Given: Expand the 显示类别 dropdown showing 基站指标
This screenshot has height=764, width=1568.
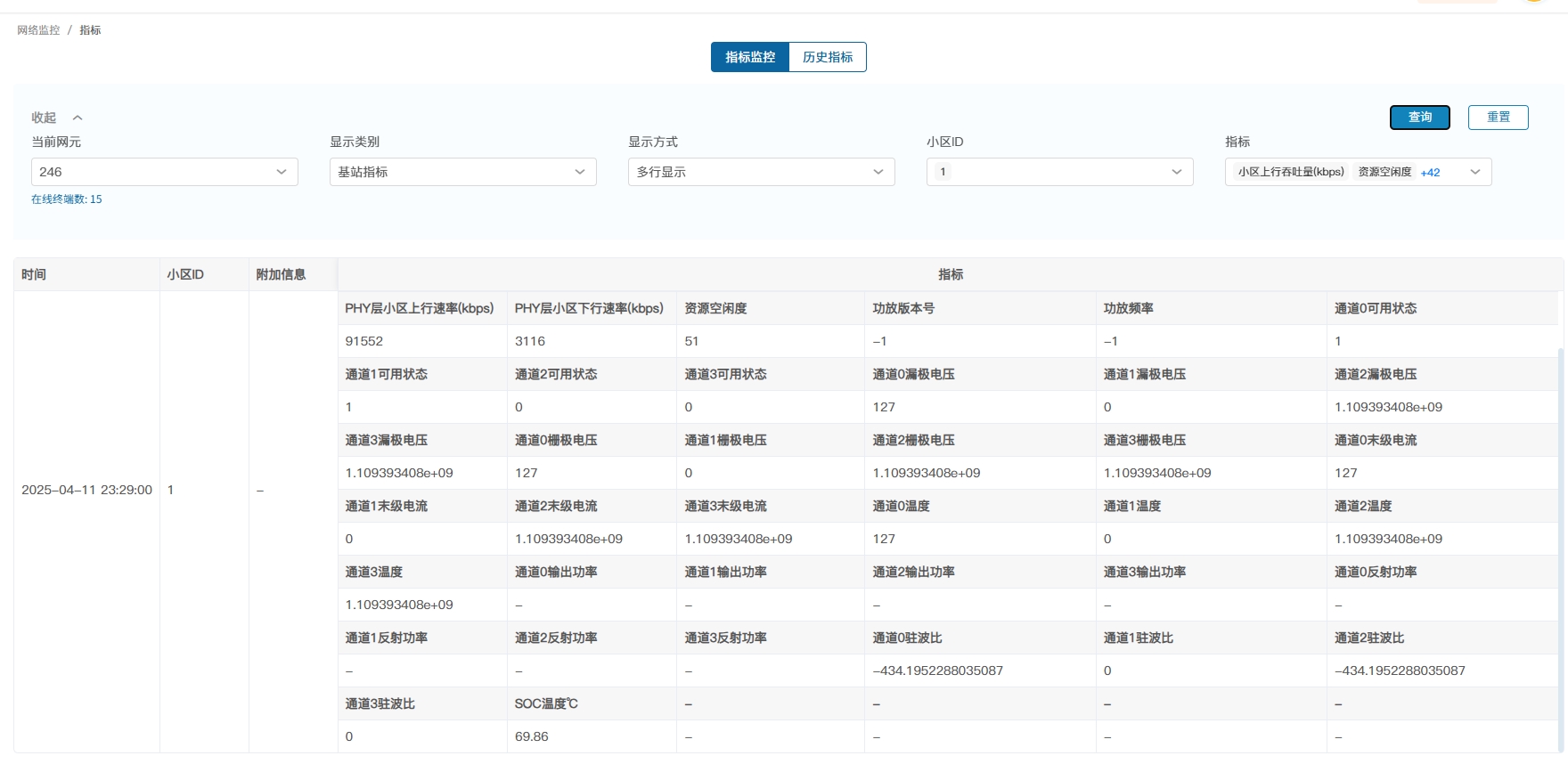Looking at the screenshot, I should [463, 172].
